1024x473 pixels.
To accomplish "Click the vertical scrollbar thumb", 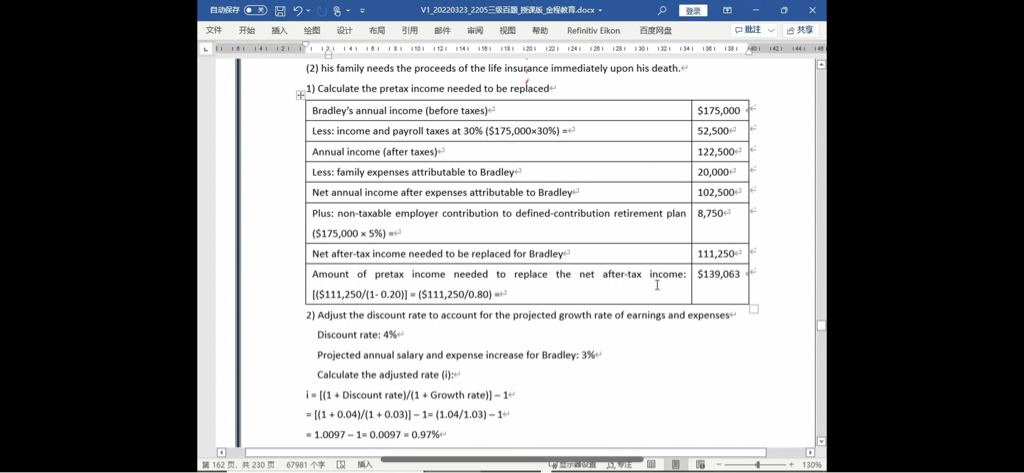I will (x=822, y=325).
